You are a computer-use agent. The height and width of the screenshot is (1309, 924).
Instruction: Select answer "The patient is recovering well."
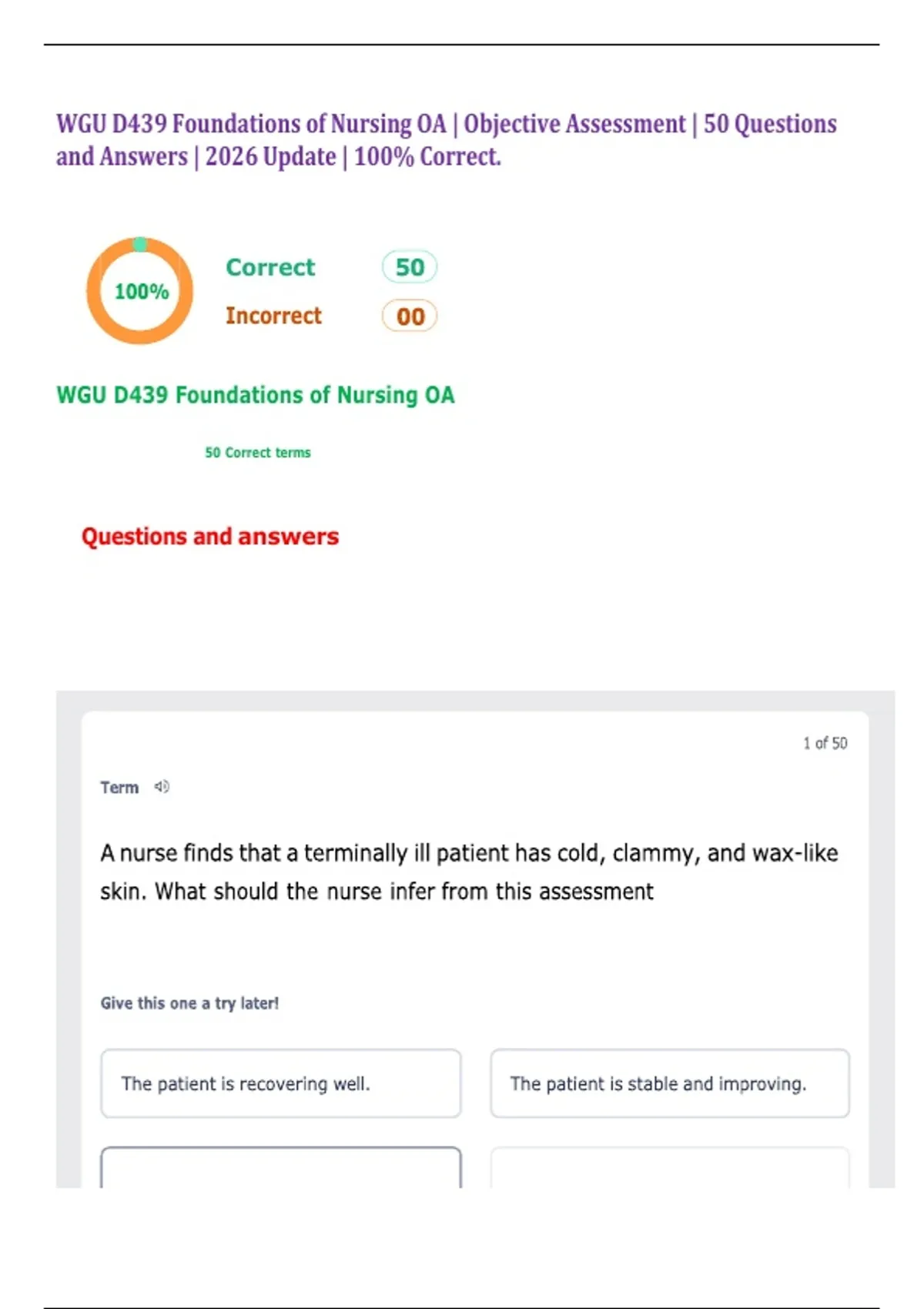pyautogui.click(x=281, y=1083)
